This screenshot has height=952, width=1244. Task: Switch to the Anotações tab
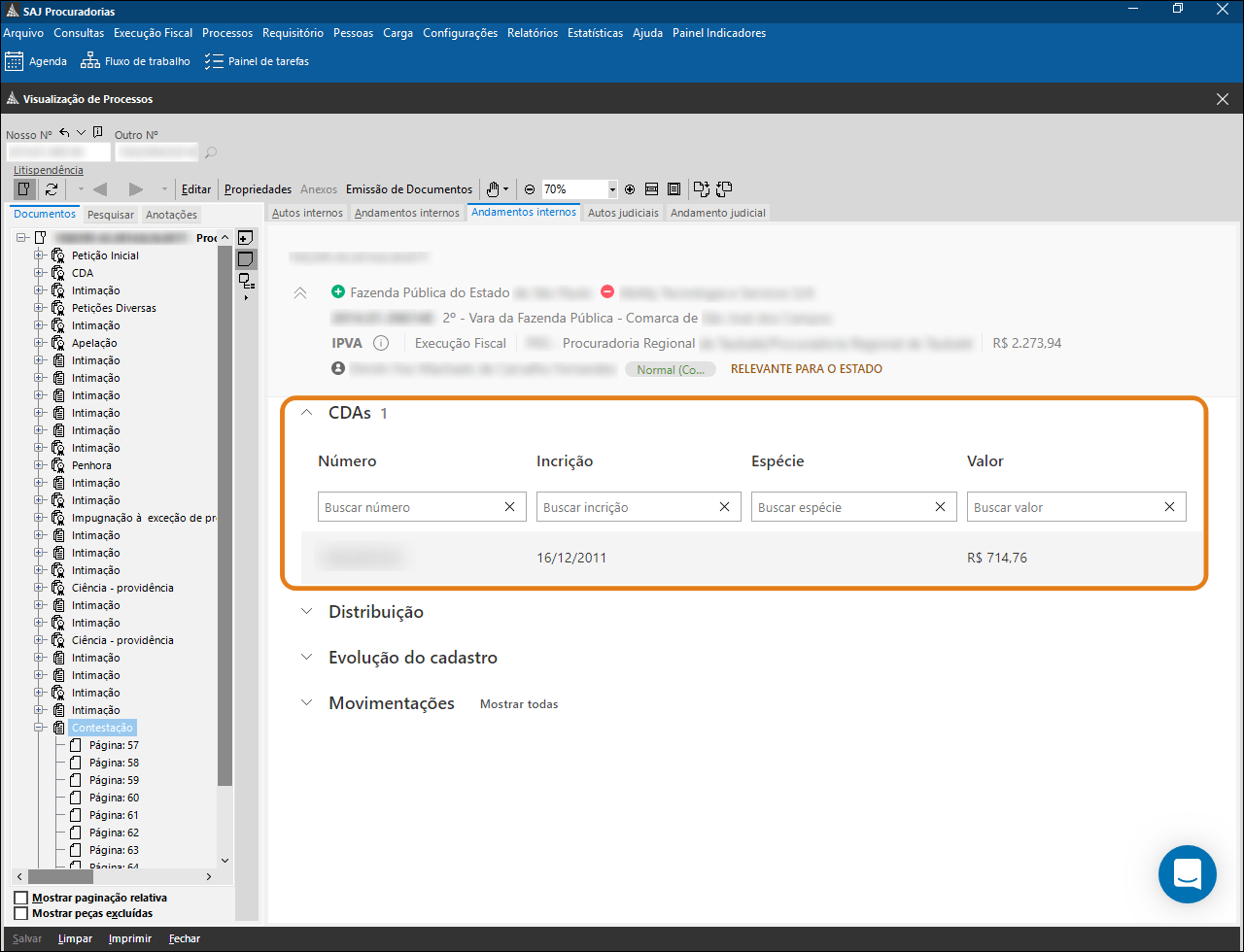(171, 215)
